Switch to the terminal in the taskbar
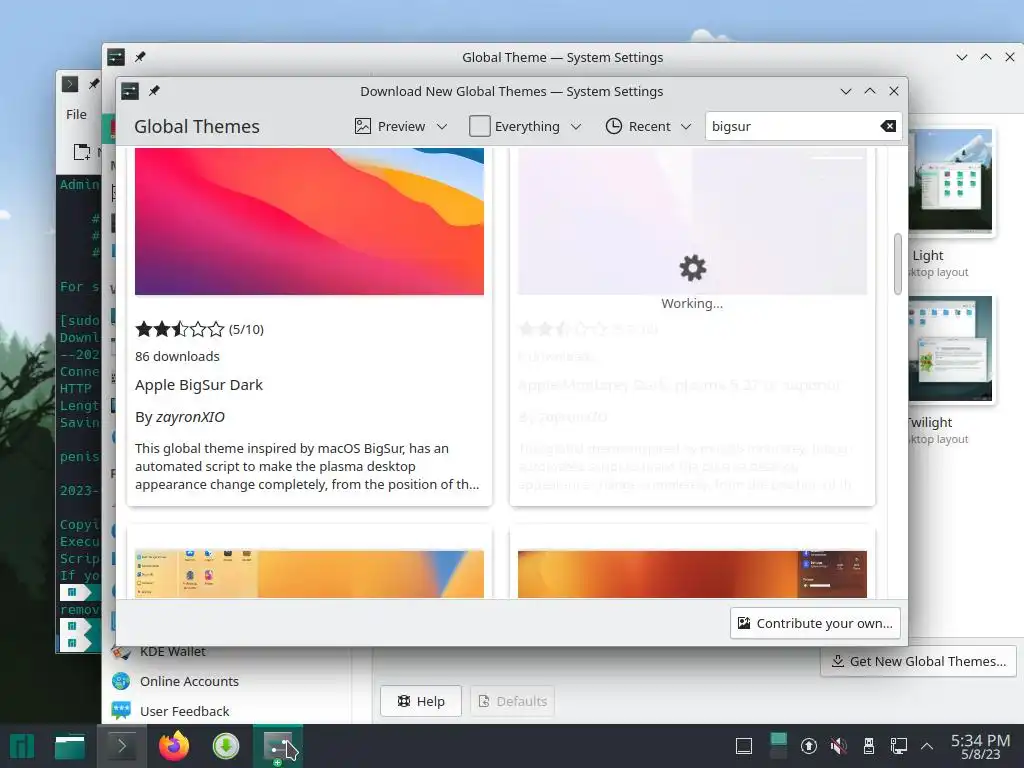The image size is (1024, 768). (121, 746)
